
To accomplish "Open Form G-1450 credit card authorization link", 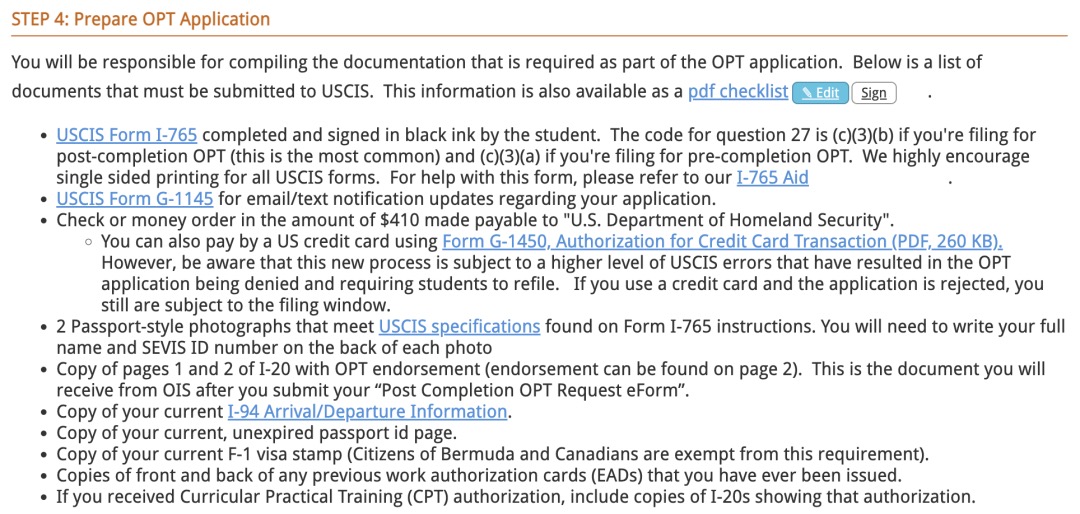I will tap(723, 242).
